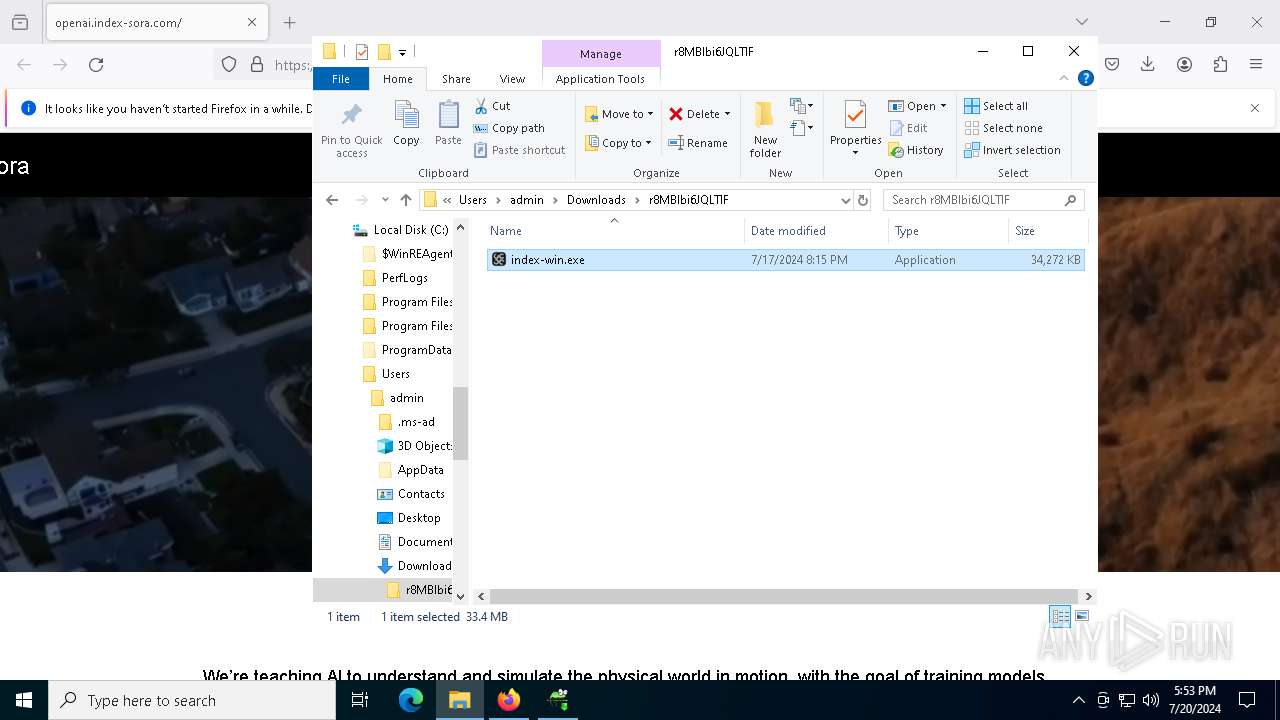Open Firefox downloads panel
1280x720 pixels.
(x=1148, y=64)
